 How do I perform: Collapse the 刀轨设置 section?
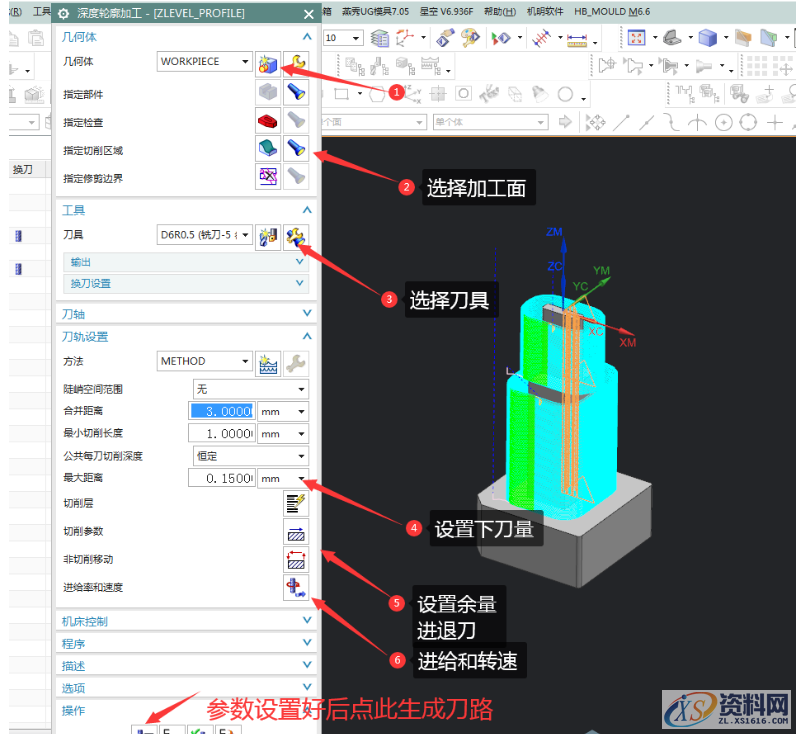pos(307,336)
